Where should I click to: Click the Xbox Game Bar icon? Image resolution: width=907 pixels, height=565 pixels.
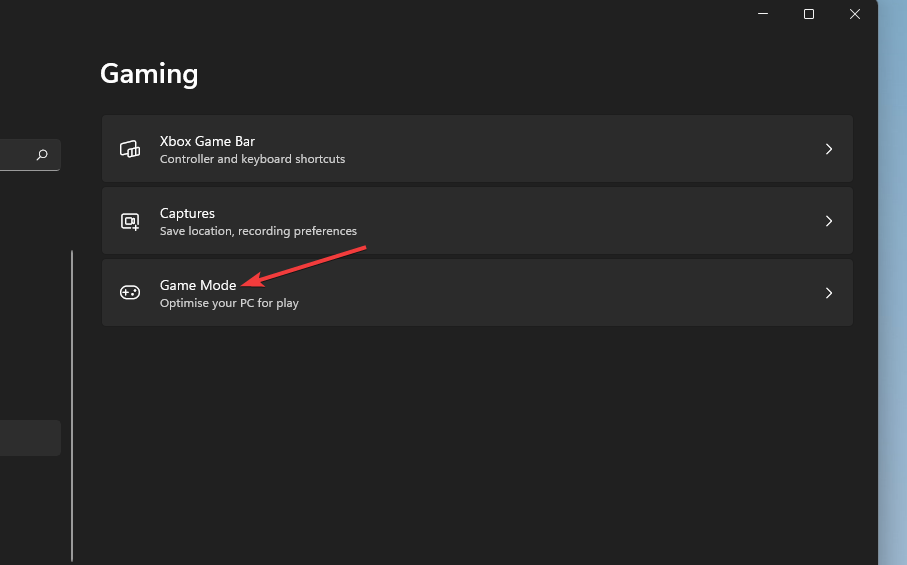(130, 149)
